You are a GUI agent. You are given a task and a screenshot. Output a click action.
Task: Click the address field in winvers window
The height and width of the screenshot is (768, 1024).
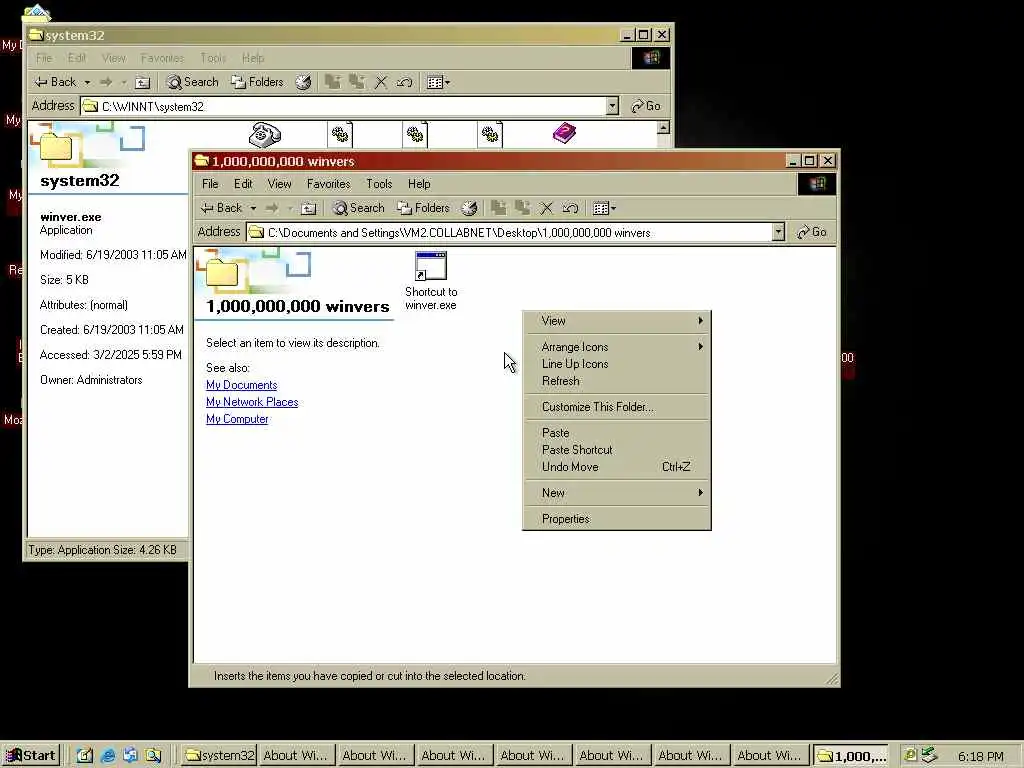tap(509, 232)
